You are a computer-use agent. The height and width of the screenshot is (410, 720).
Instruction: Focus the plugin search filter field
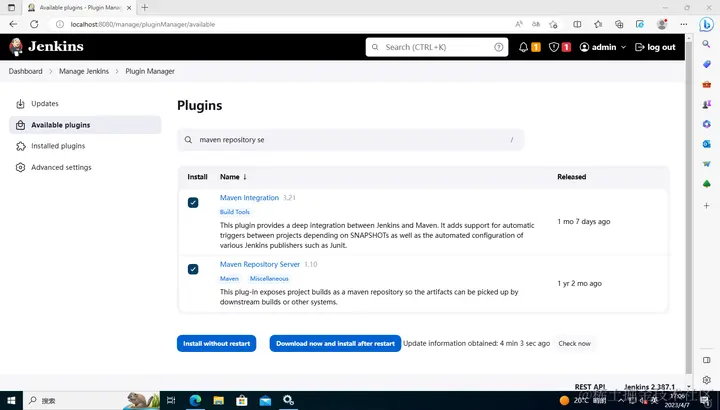click(350, 140)
